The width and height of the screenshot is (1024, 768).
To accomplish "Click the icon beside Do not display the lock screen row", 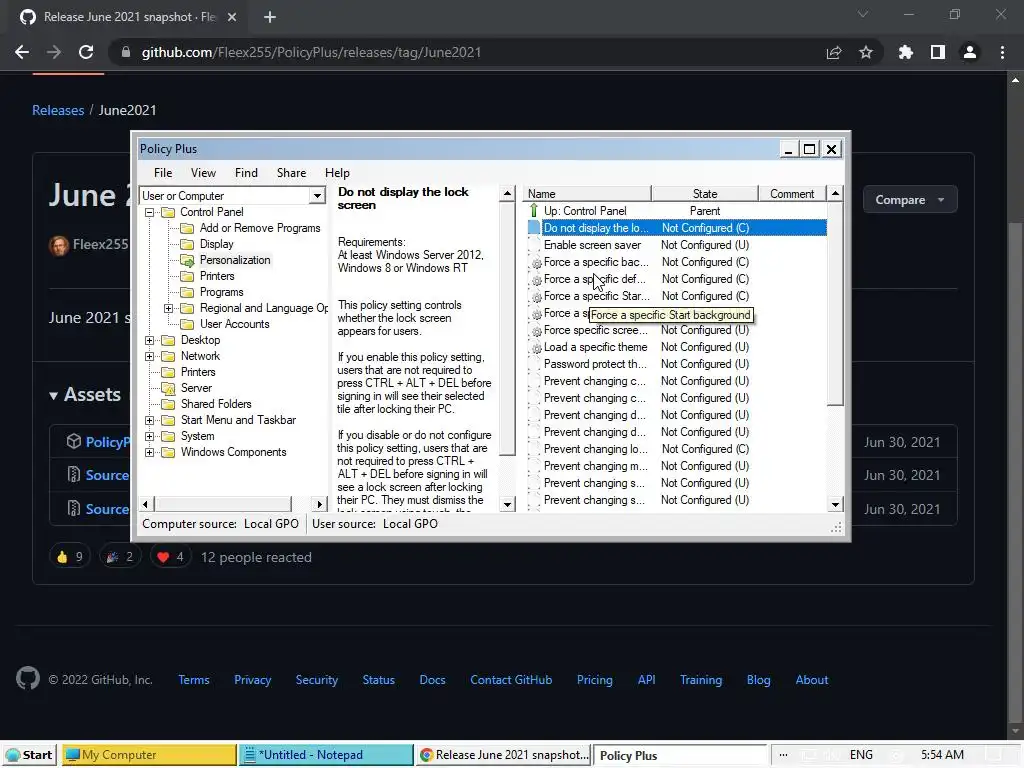I will click(534, 228).
